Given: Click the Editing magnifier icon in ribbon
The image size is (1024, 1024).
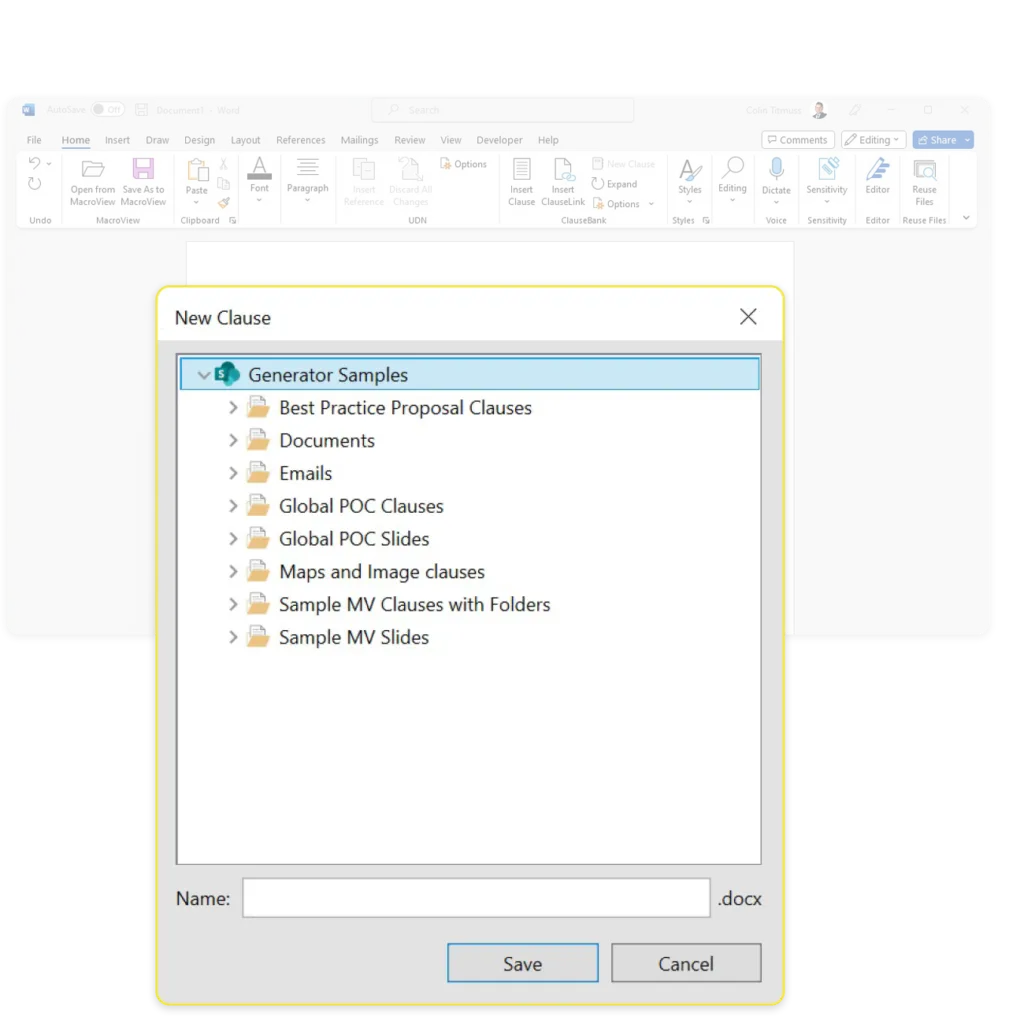Looking at the screenshot, I should (732, 168).
